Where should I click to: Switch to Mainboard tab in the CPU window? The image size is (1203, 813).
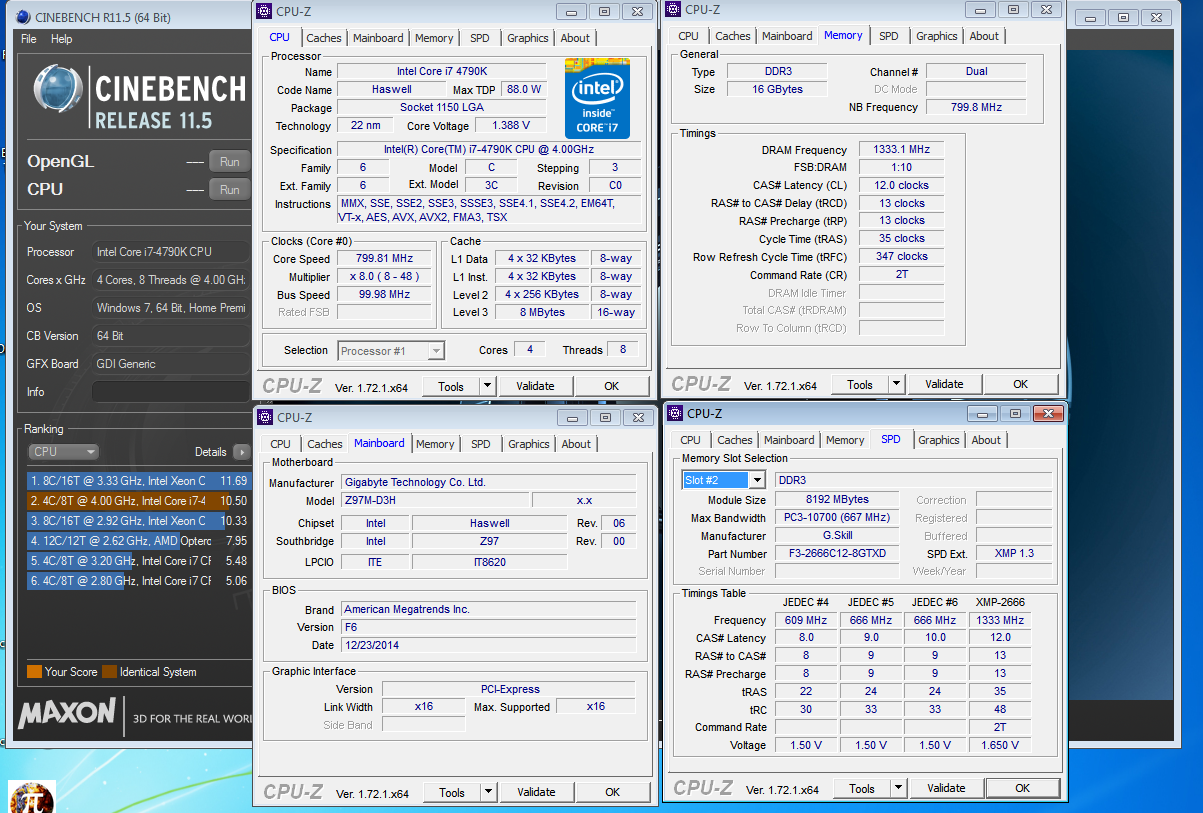[378, 38]
